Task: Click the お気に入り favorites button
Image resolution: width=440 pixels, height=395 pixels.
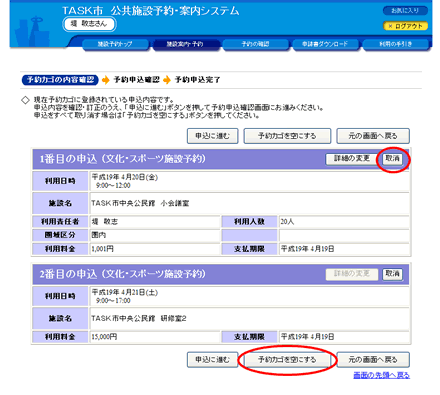Action: [405, 11]
